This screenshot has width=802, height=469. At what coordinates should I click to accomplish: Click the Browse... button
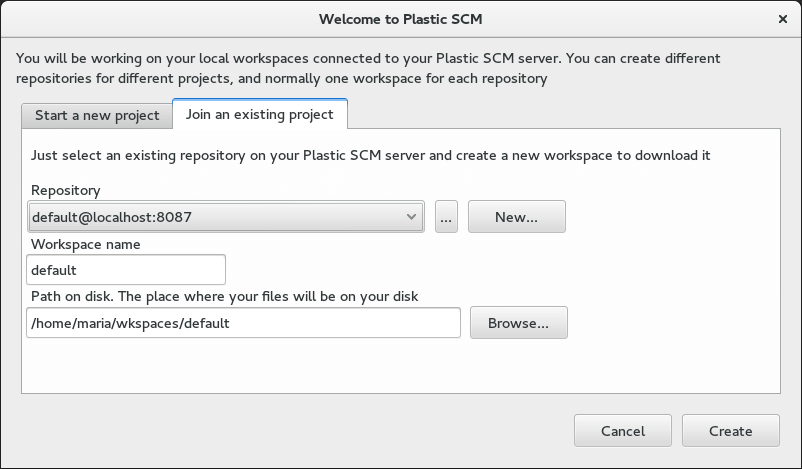coord(519,323)
